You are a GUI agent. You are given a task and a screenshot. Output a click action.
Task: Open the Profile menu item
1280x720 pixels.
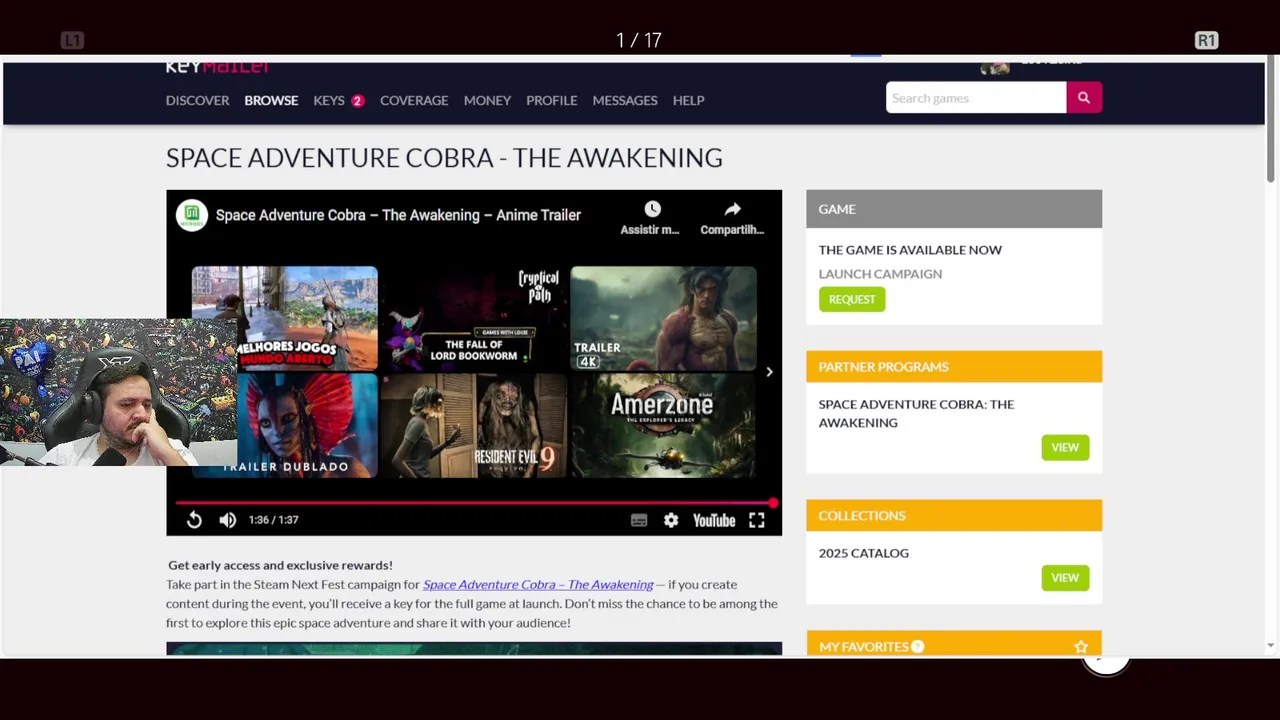pos(551,100)
